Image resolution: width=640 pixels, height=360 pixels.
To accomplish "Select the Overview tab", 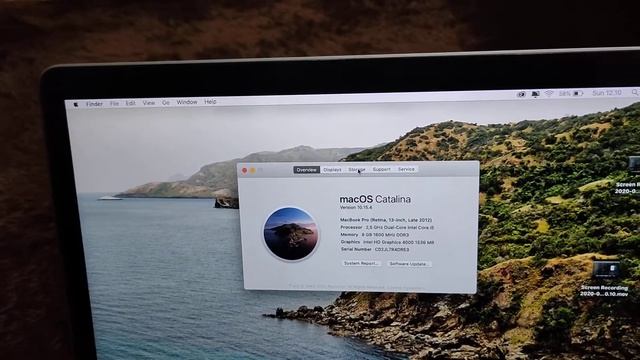I will [x=307, y=170].
